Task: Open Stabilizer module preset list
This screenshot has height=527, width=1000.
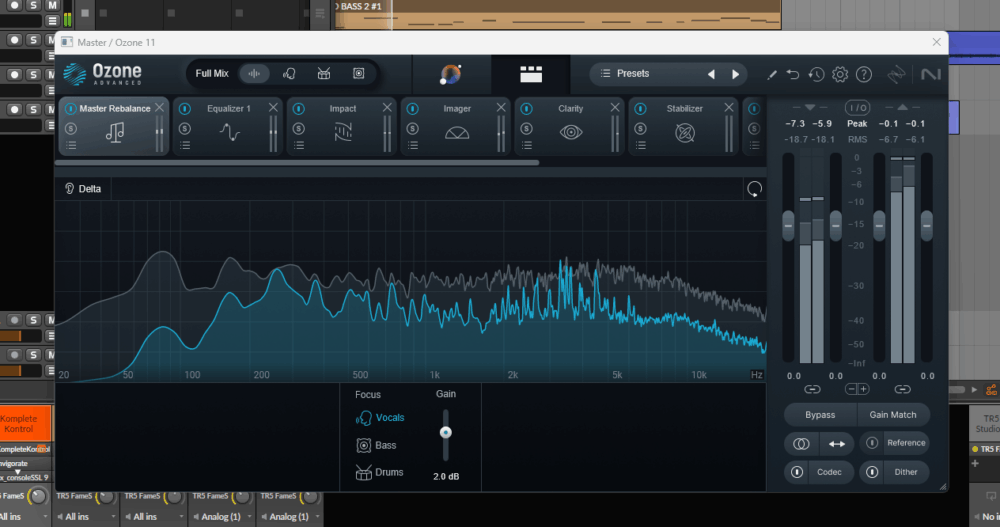Action: (x=640, y=146)
